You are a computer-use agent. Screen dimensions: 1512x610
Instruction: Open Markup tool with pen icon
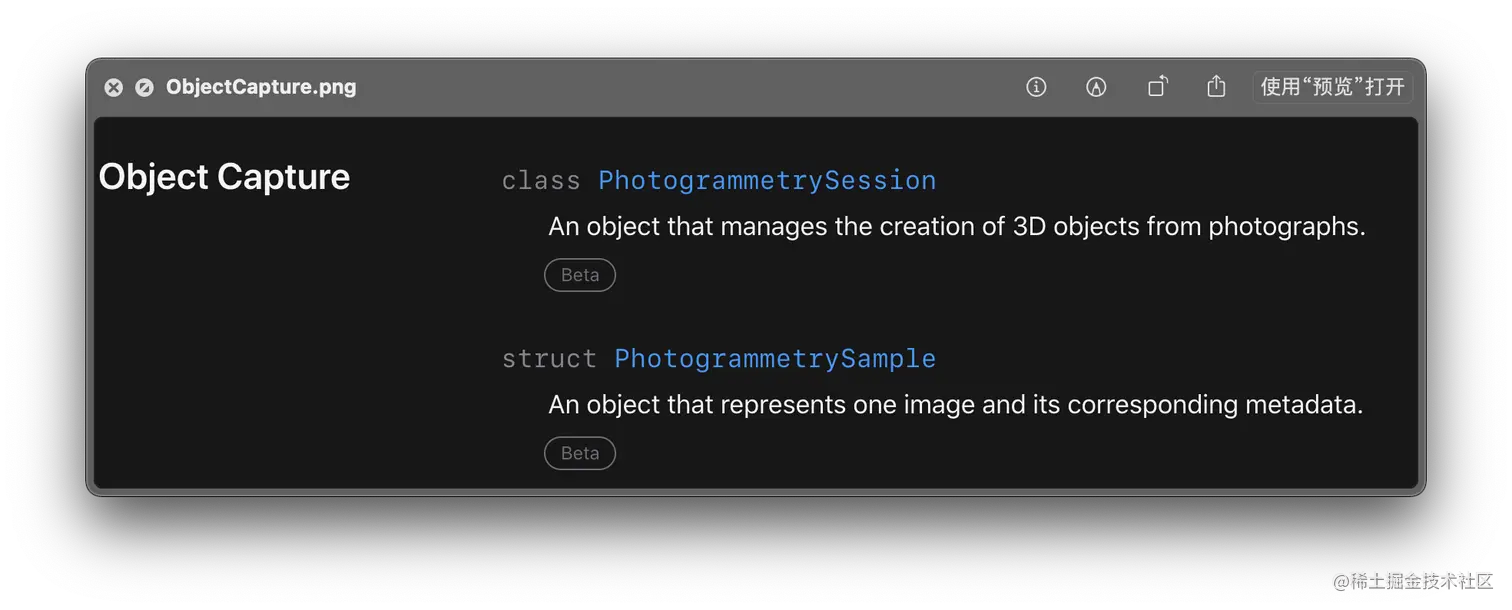pos(1096,87)
